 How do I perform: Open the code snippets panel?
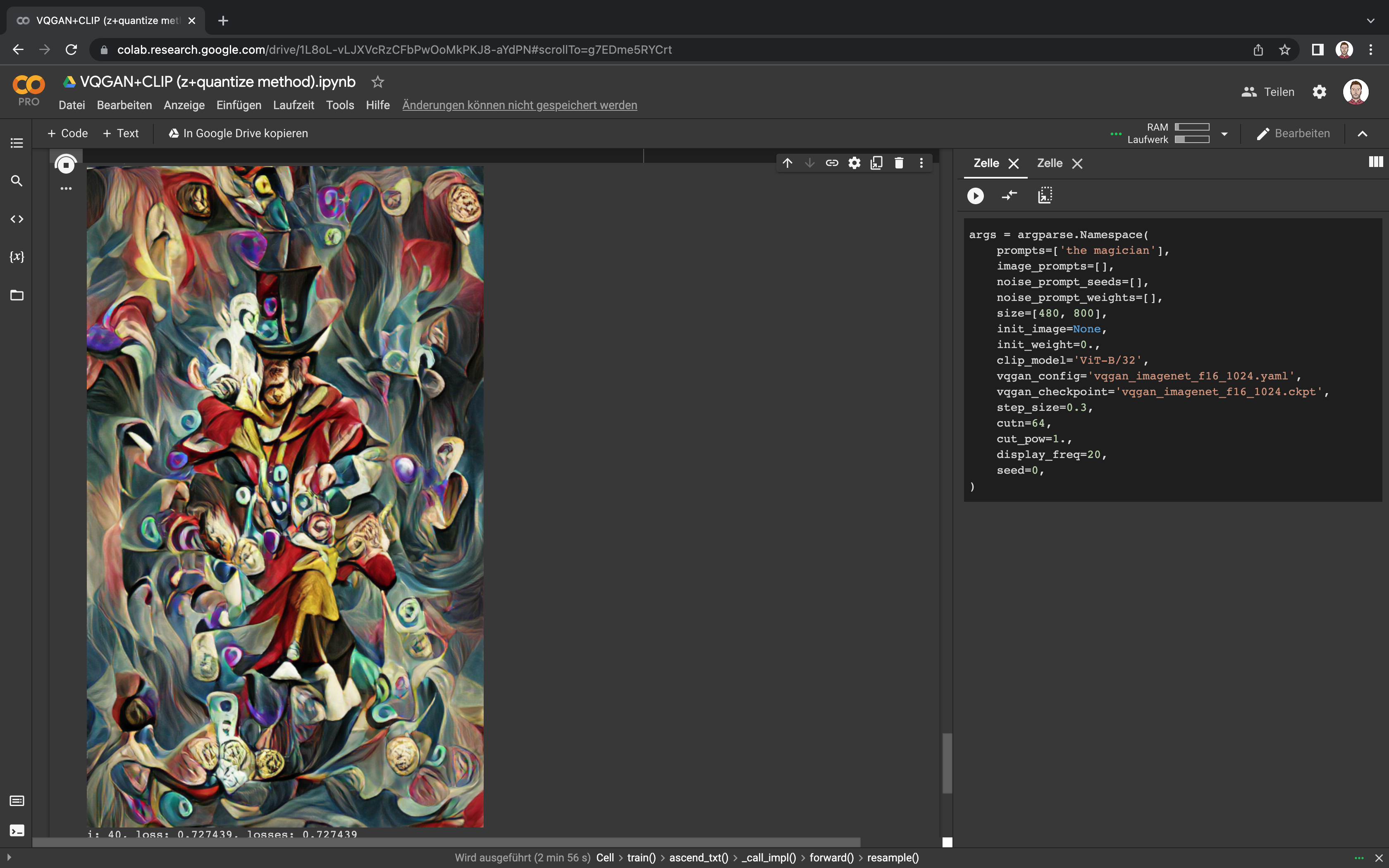(17, 219)
